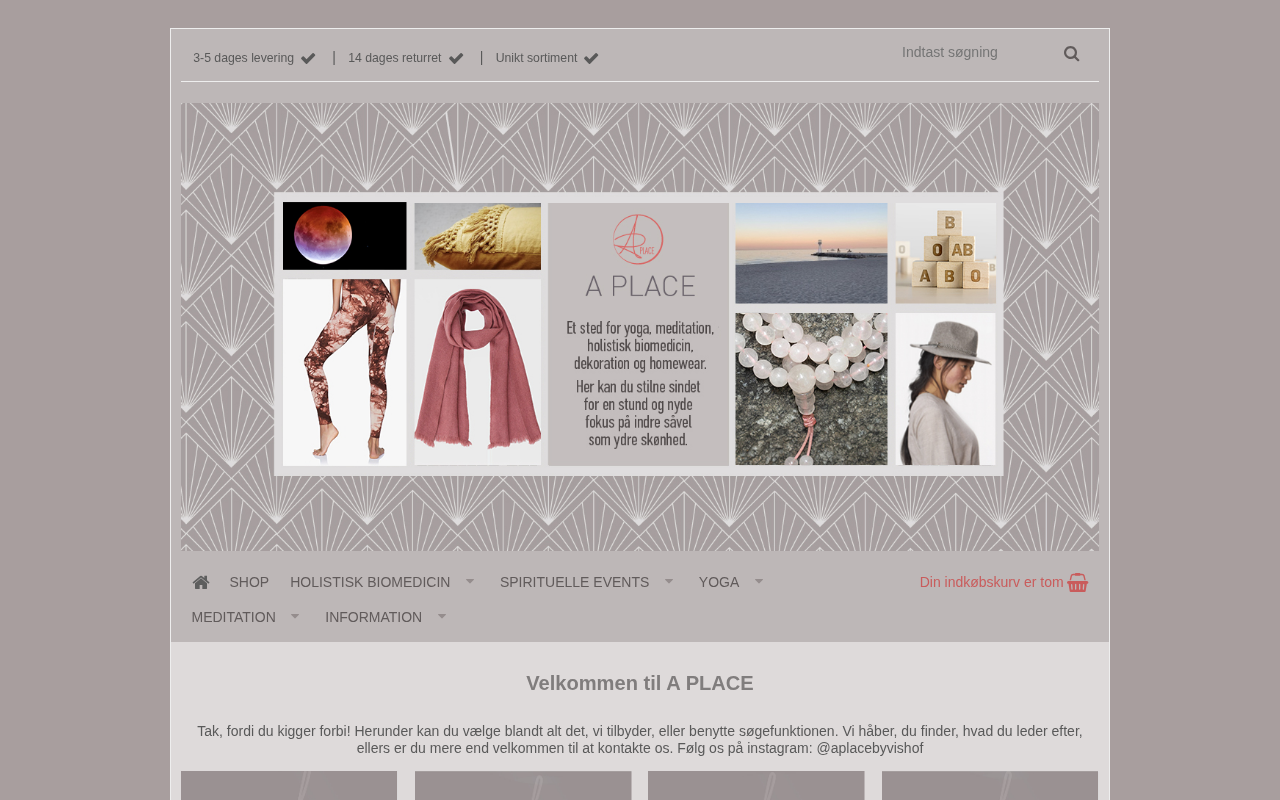Open the INFORMATION menu item

373,617
